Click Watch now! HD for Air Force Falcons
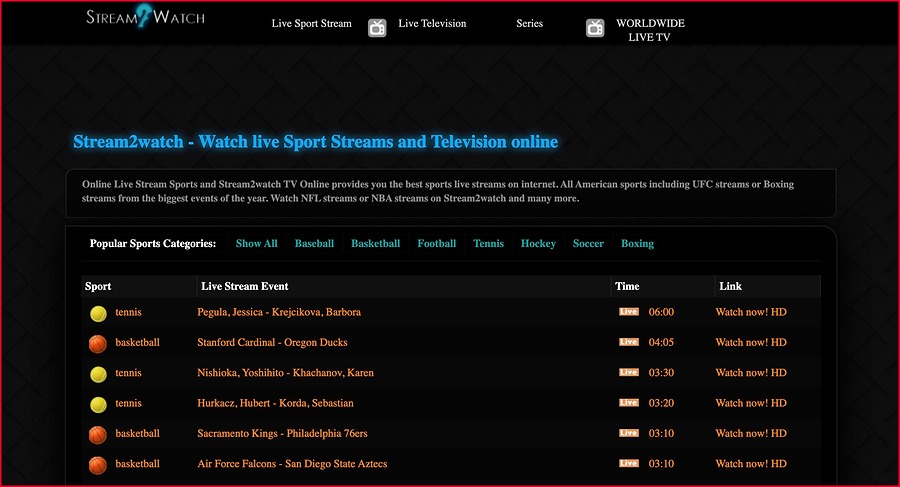Image resolution: width=900 pixels, height=487 pixels. point(751,463)
